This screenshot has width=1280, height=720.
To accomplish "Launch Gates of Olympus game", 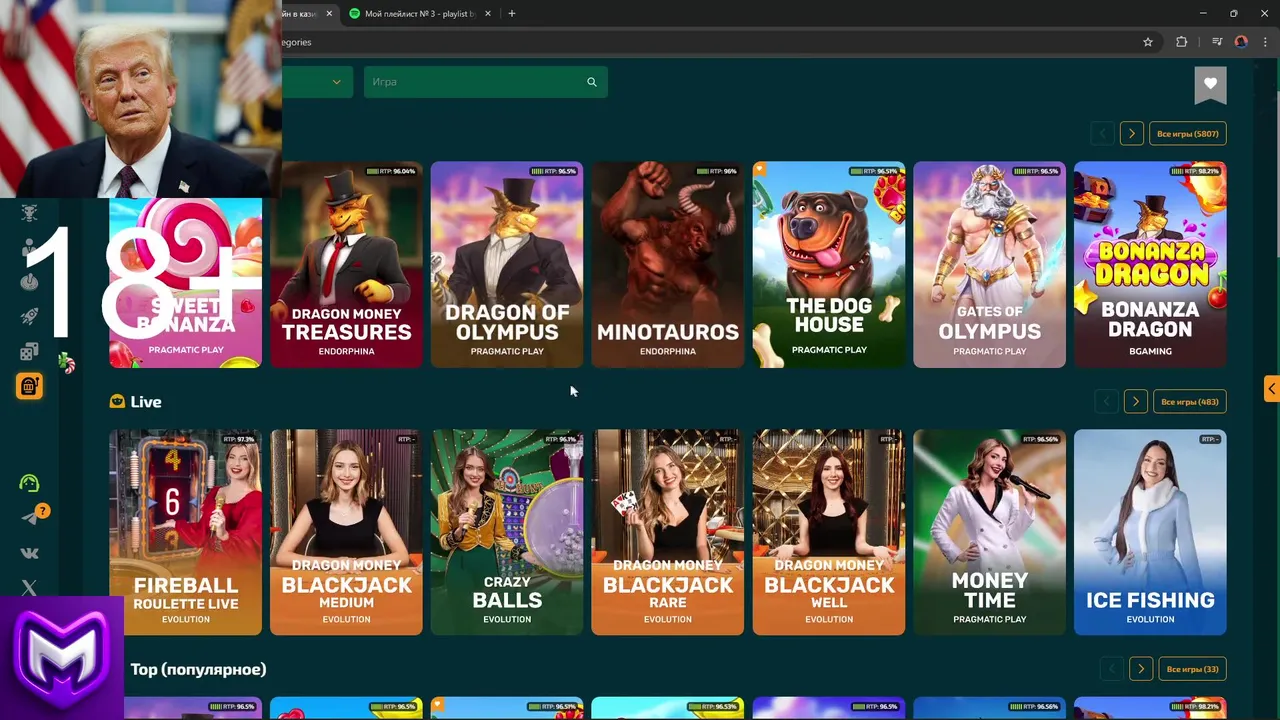I will (x=990, y=265).
